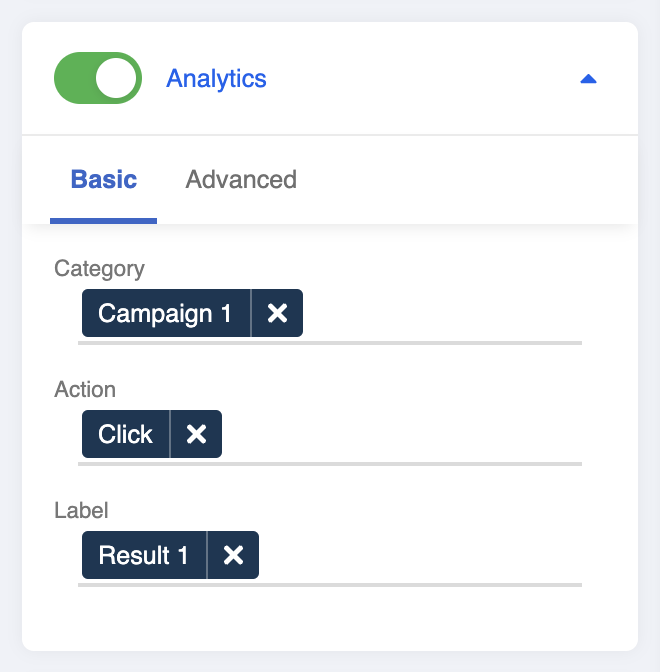
Task: Remove the Result 1 label tag
Action: click(x=233, y=555)
